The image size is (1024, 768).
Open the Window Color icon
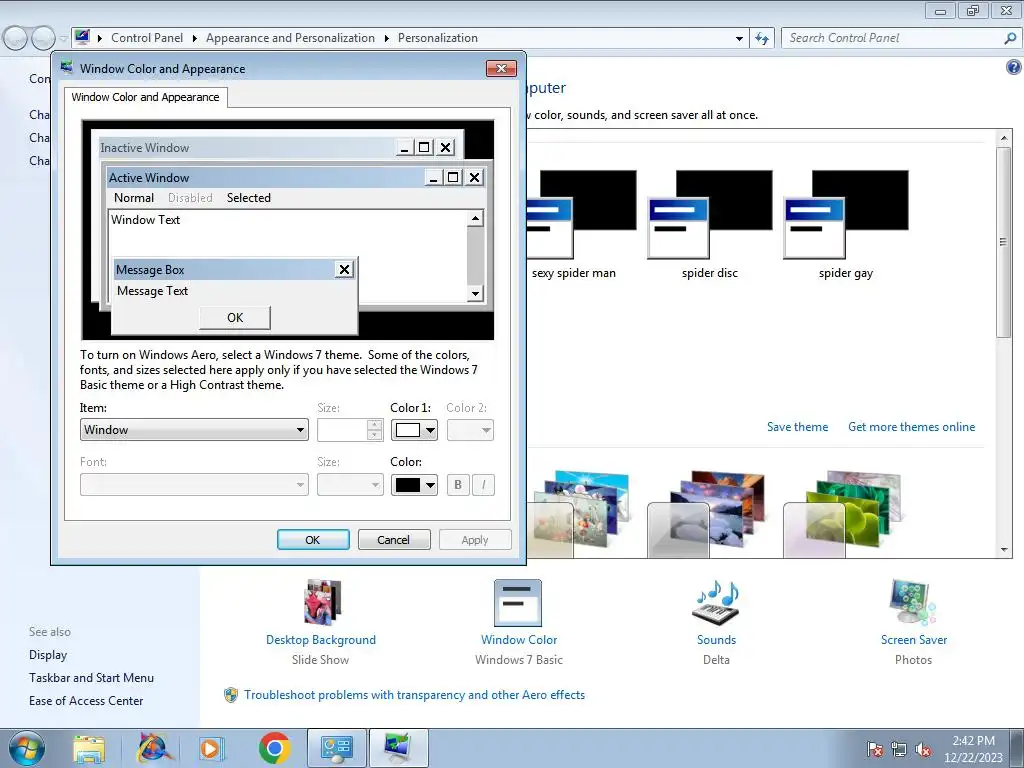tap(518, 603)
